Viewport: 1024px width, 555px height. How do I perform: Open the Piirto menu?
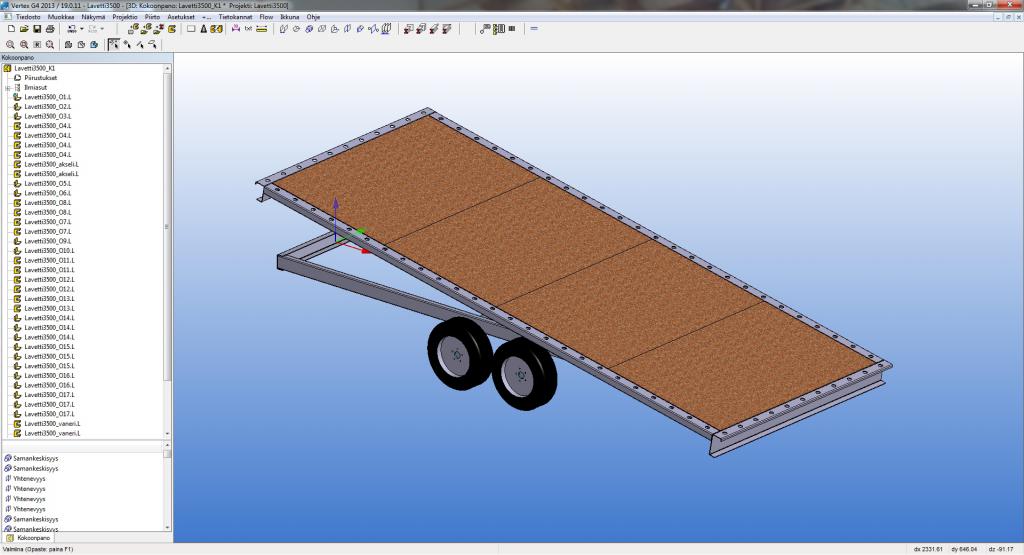(x=152, y=17)
